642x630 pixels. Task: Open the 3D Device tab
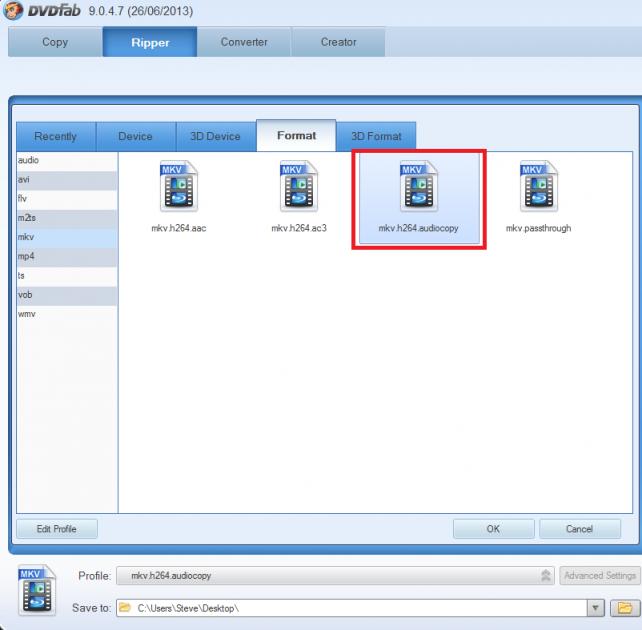215,136
